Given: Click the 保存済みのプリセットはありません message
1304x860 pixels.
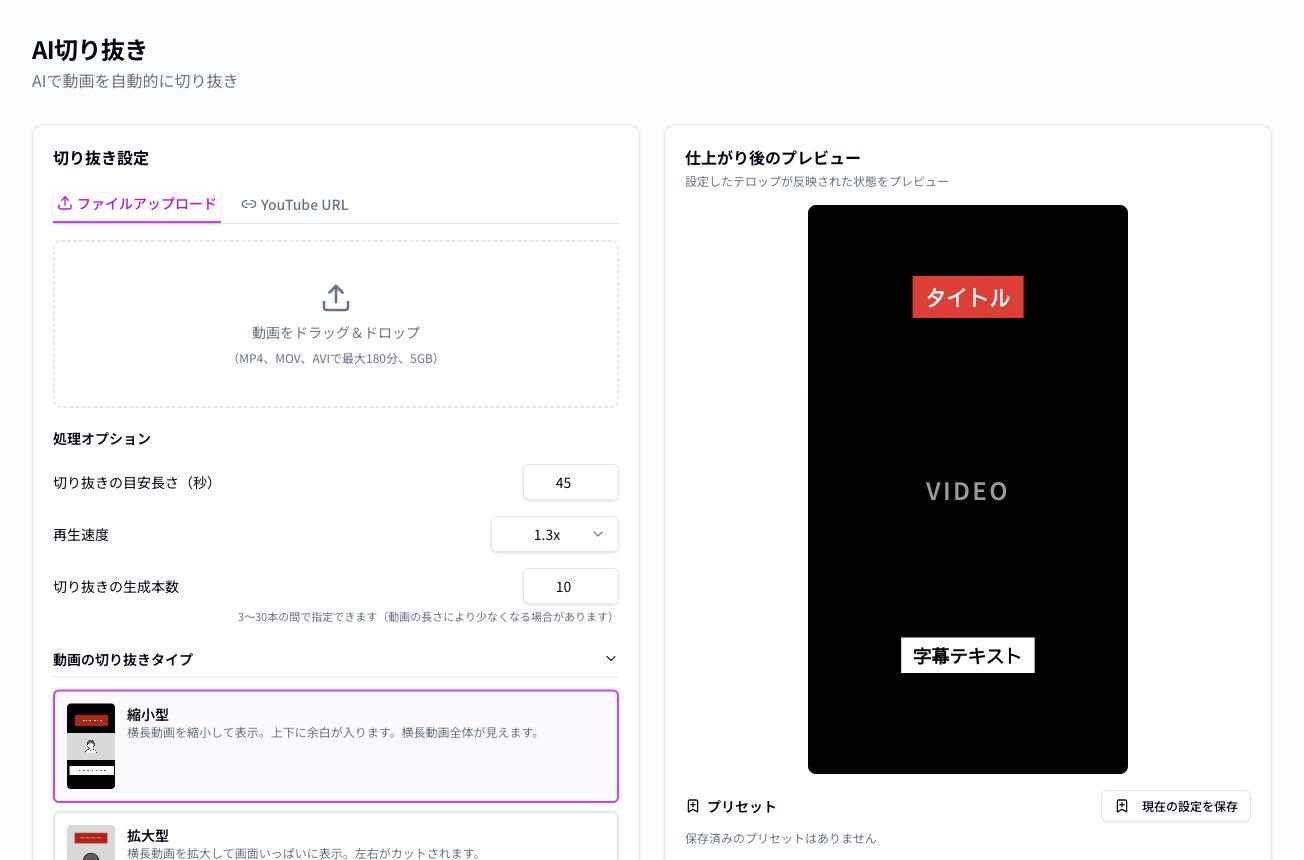Looking at the screenshot, I should click(x=781, y=838).
